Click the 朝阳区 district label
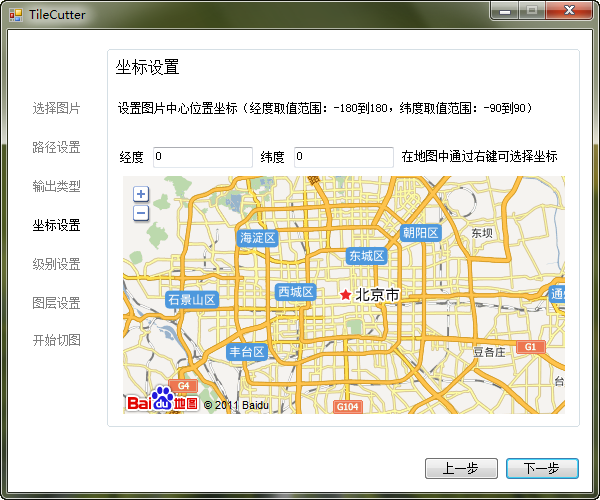Viewport: 600px width, 500px height. (421, 233)
